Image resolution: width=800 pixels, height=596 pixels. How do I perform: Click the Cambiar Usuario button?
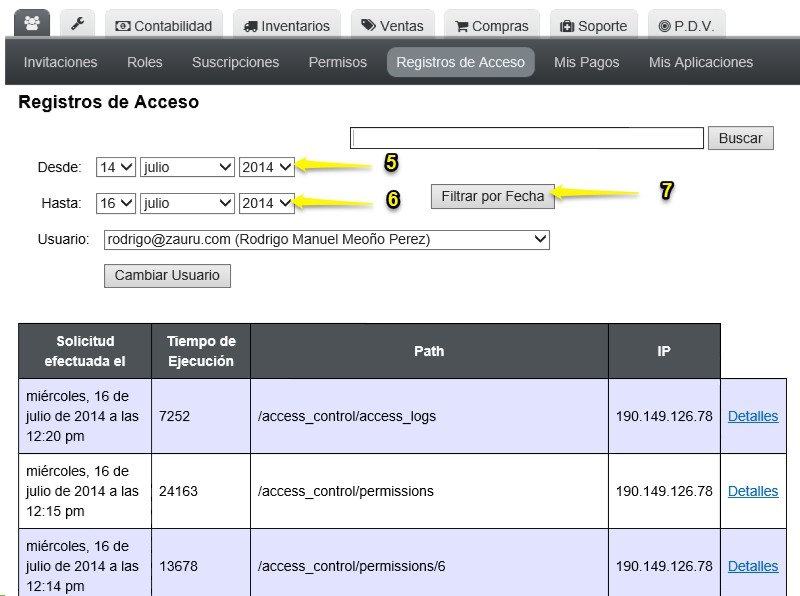coord(167,276)
